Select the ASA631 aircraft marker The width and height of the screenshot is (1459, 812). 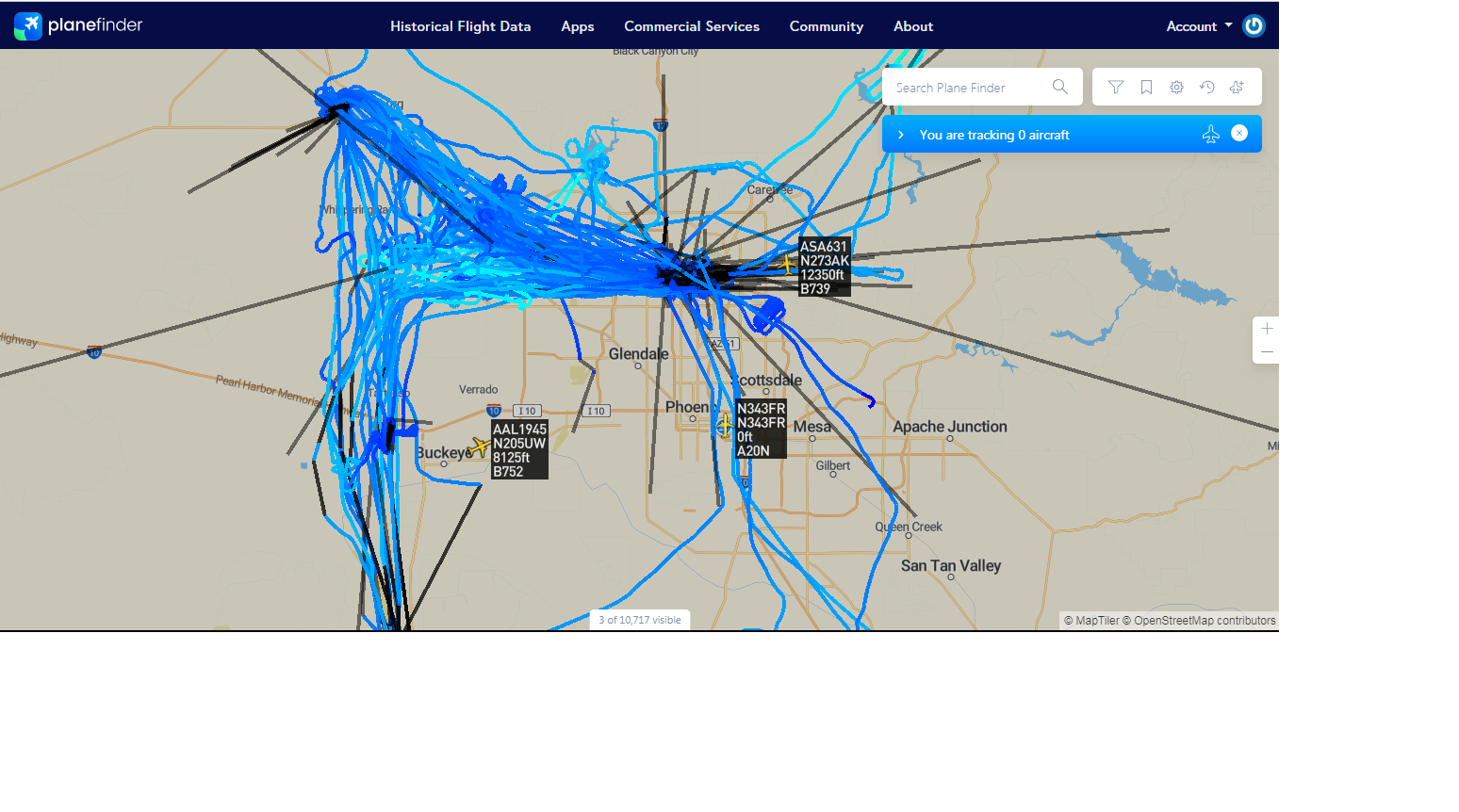click(x=786, y=264)
